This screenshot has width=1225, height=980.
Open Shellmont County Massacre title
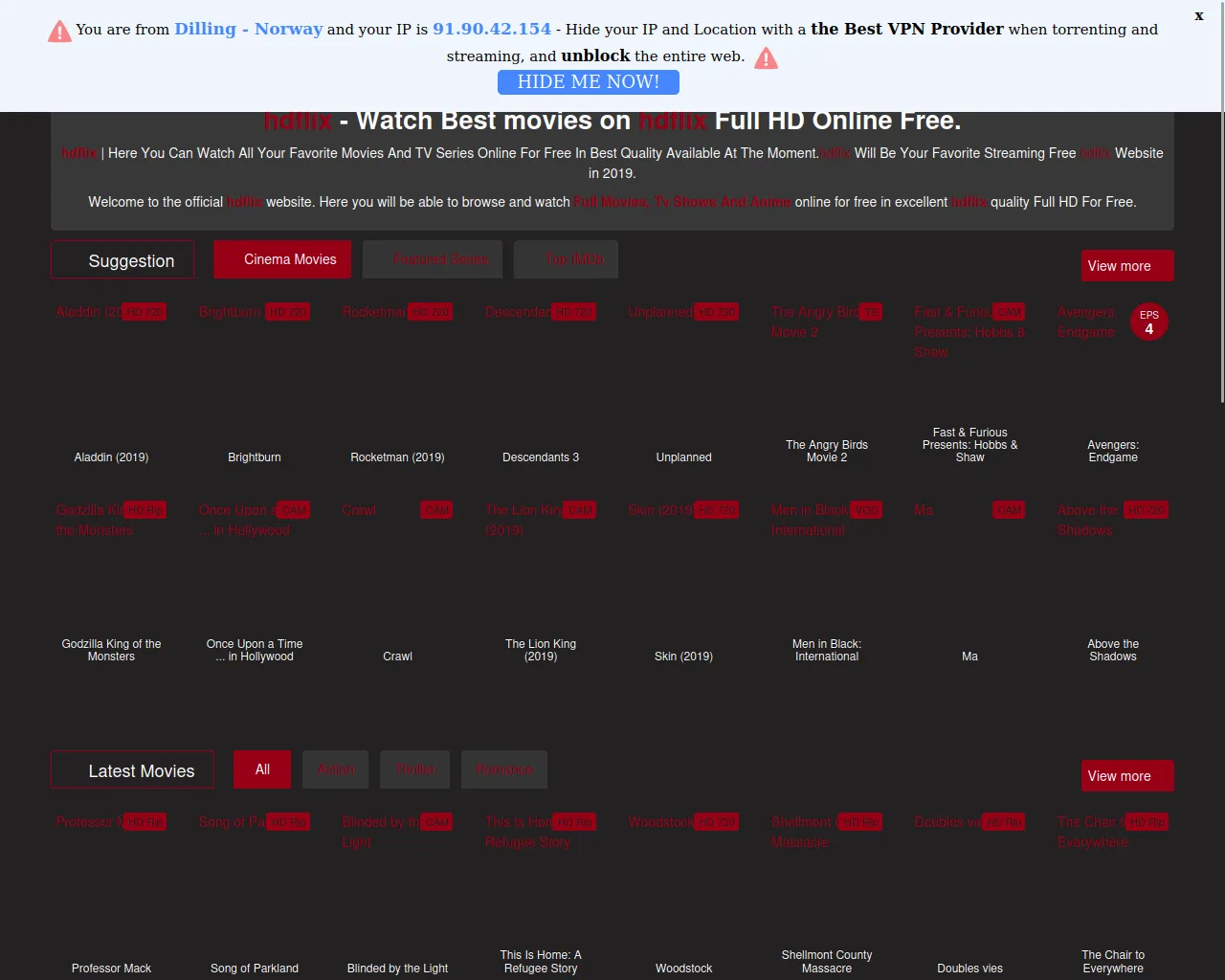click(x=827, y=962)
